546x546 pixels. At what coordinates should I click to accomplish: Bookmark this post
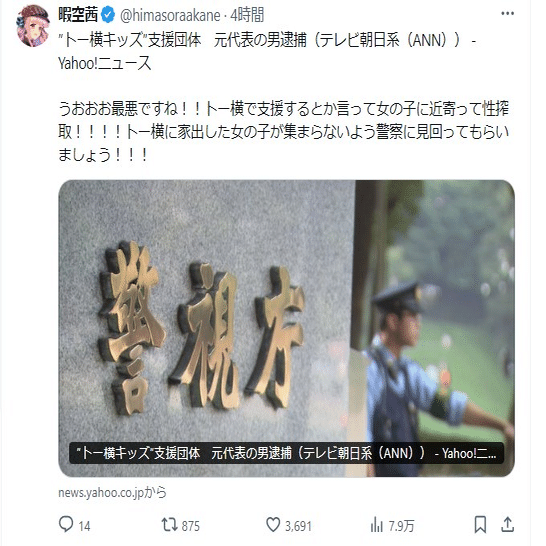[x=480, y=524]
